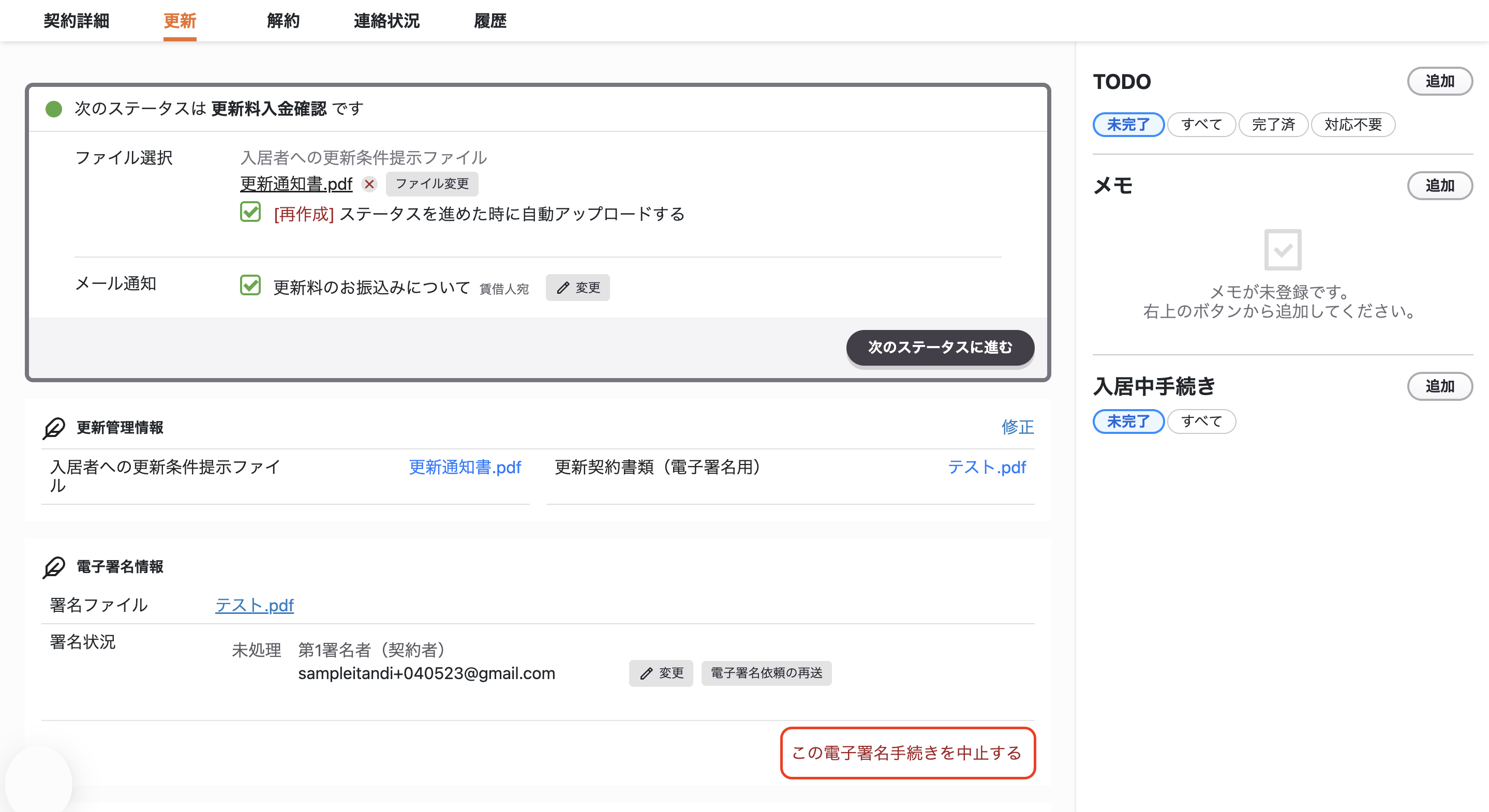Select TODO filter 対応不要

1352,124
